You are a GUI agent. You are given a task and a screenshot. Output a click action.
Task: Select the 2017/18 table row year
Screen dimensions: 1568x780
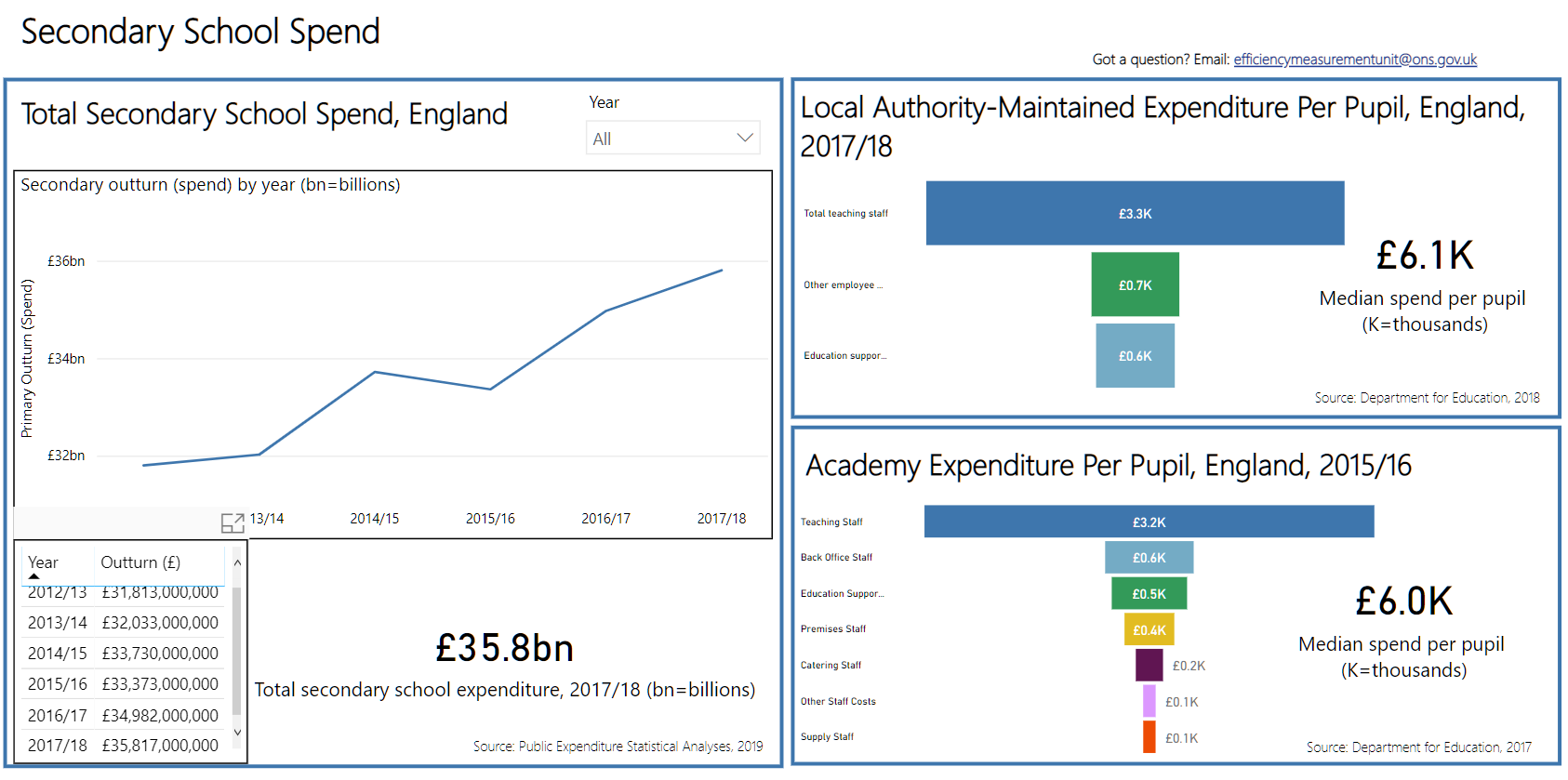(58, 746)
